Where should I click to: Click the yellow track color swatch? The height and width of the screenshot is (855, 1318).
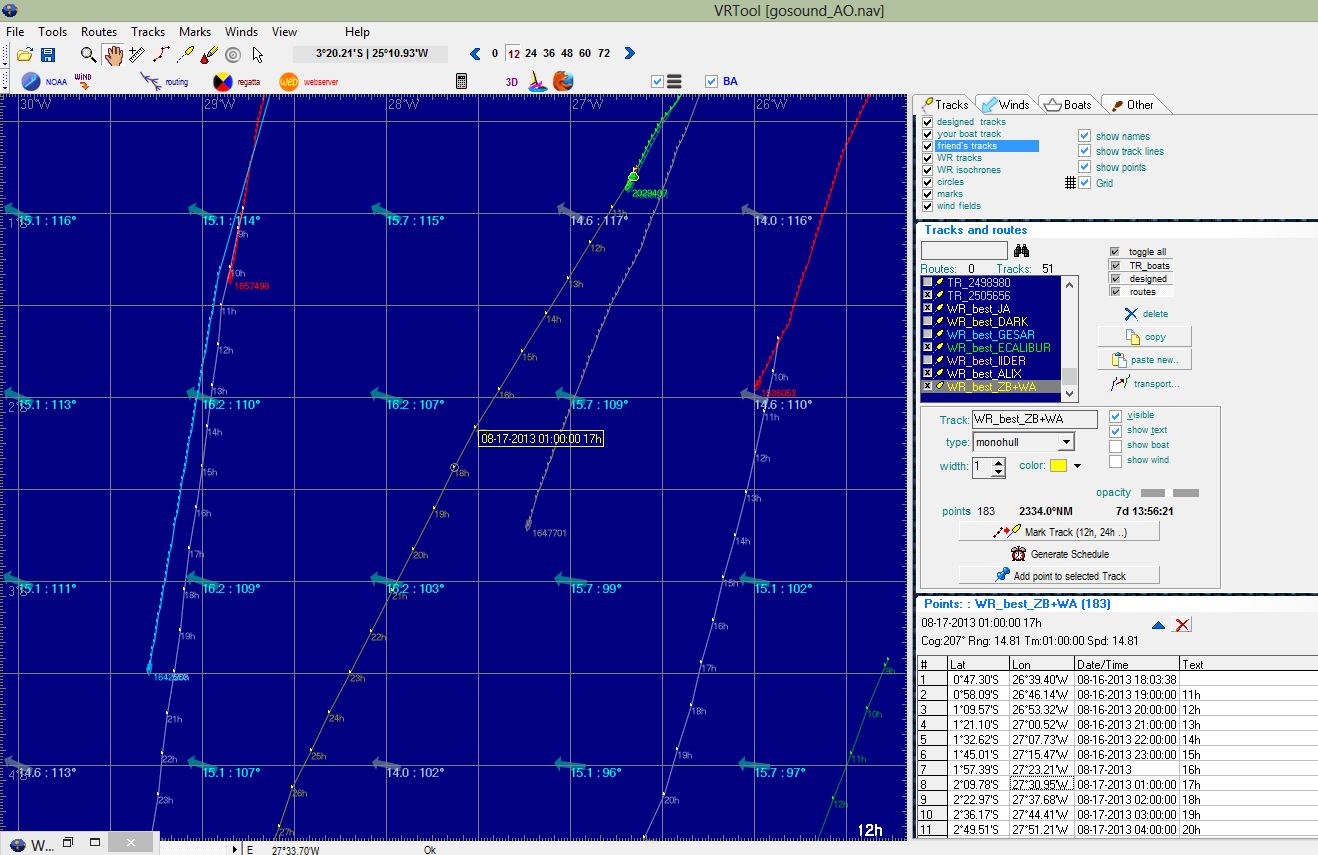[1058, 466]
